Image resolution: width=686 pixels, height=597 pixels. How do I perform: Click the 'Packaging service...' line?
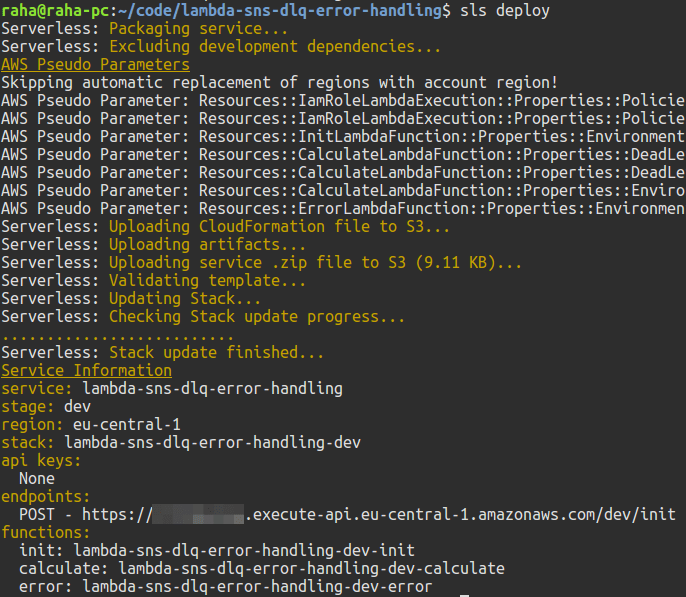click(144, 29)
